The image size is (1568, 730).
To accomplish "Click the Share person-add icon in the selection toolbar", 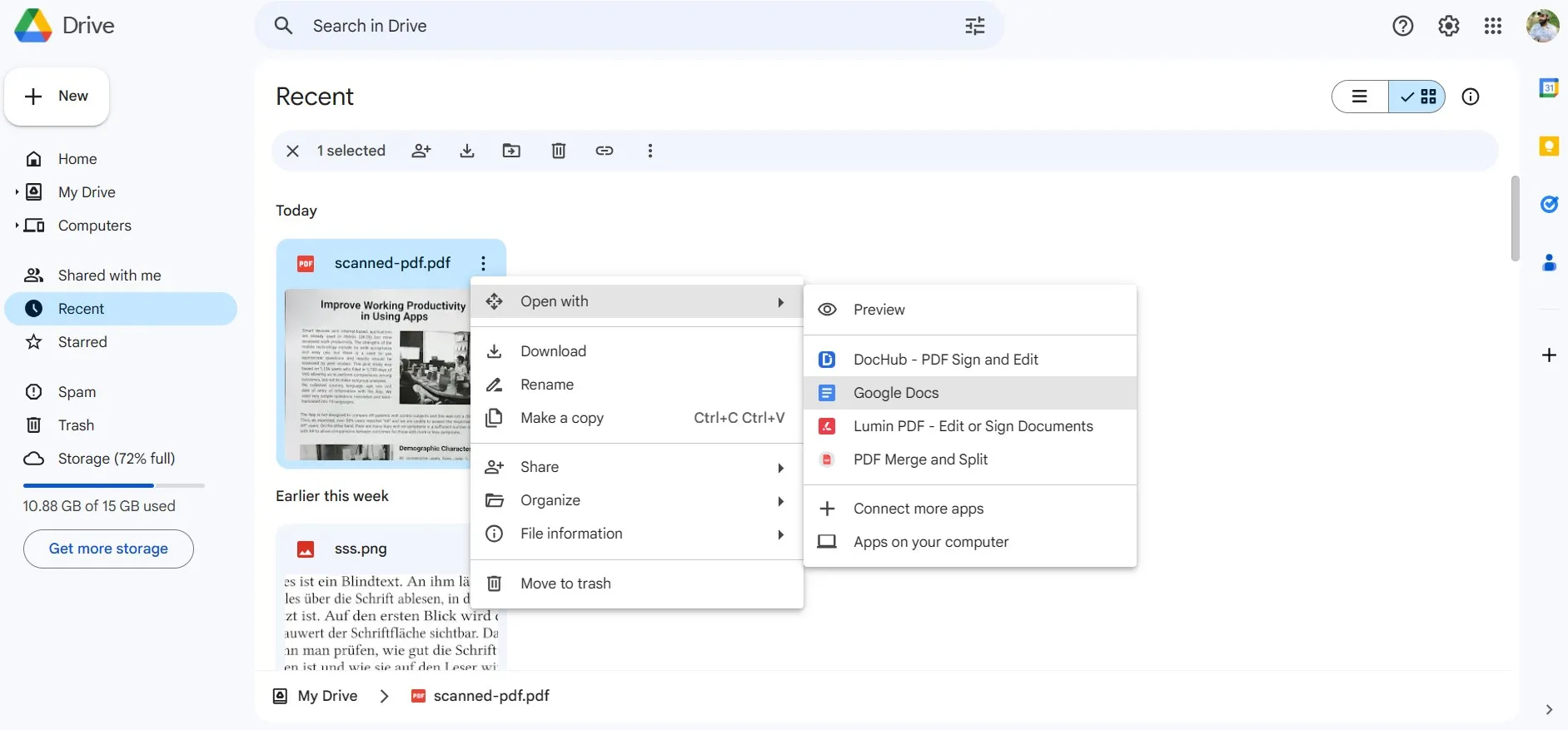I will click(421, 151).
